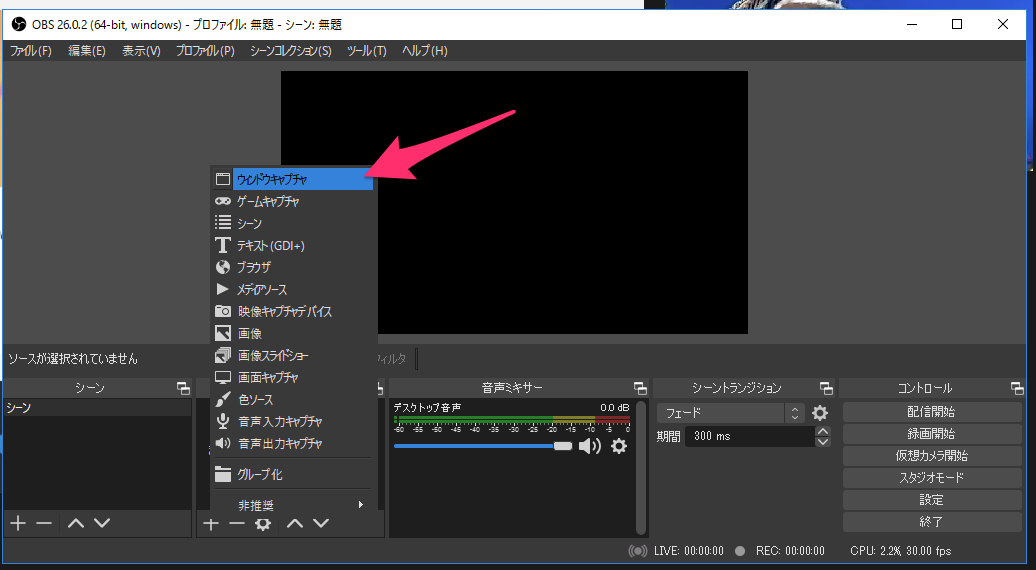Pop out the 音声ミキサー dock
Image resolution: width=1036 pixels, height=570 pixels.
(640, 388)
